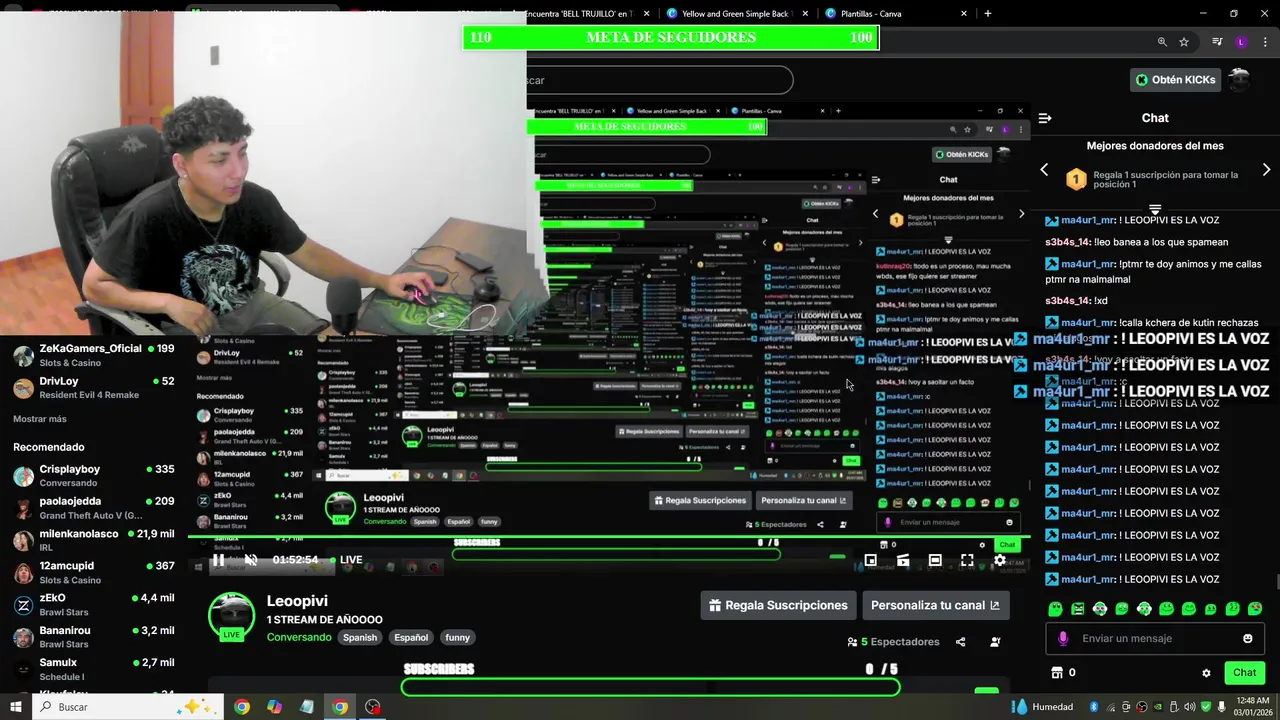Open the emoji picker in chat input
The height and width of the screenshot is (720, 1280).
[x=1247, y=638]
